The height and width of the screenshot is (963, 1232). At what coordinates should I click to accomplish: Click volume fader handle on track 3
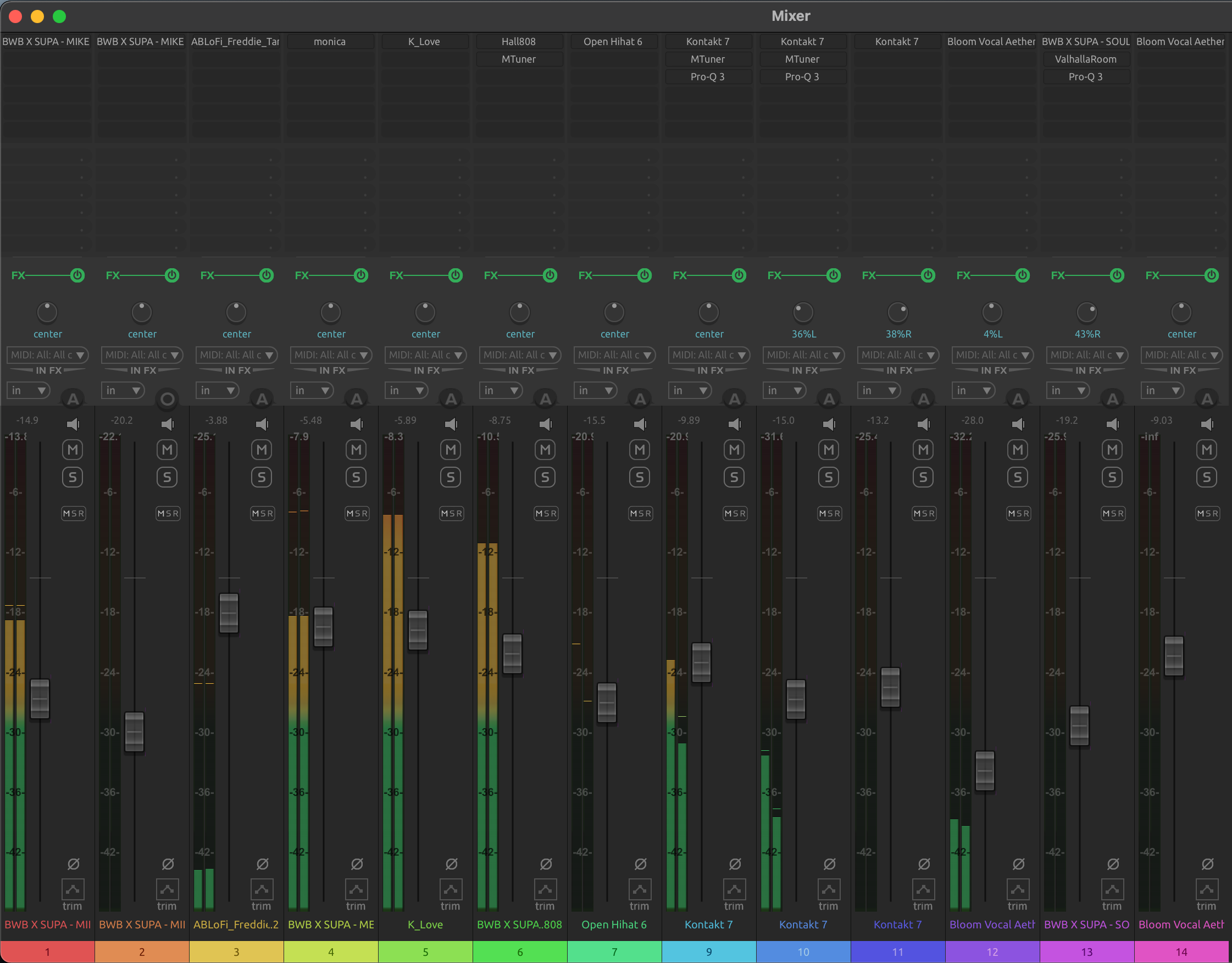coord(229,613)
